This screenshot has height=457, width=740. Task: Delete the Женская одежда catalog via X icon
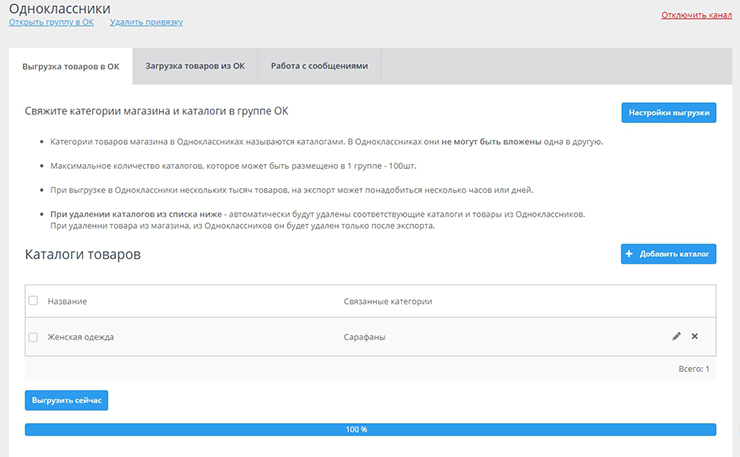coord(695,336)
